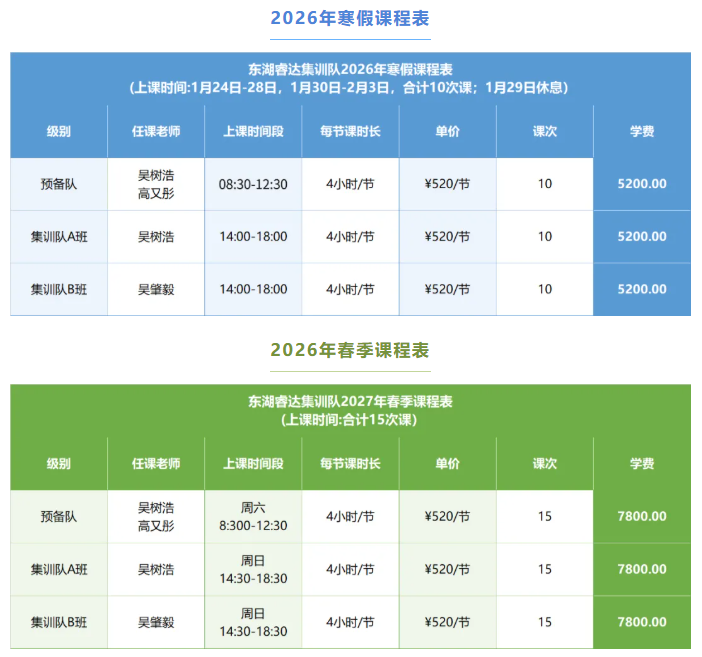The image size is (702, 657).
Task: Select 5200.00 tuition for winter 预备队
Action: pyautogui.click(x=642, y=184)
